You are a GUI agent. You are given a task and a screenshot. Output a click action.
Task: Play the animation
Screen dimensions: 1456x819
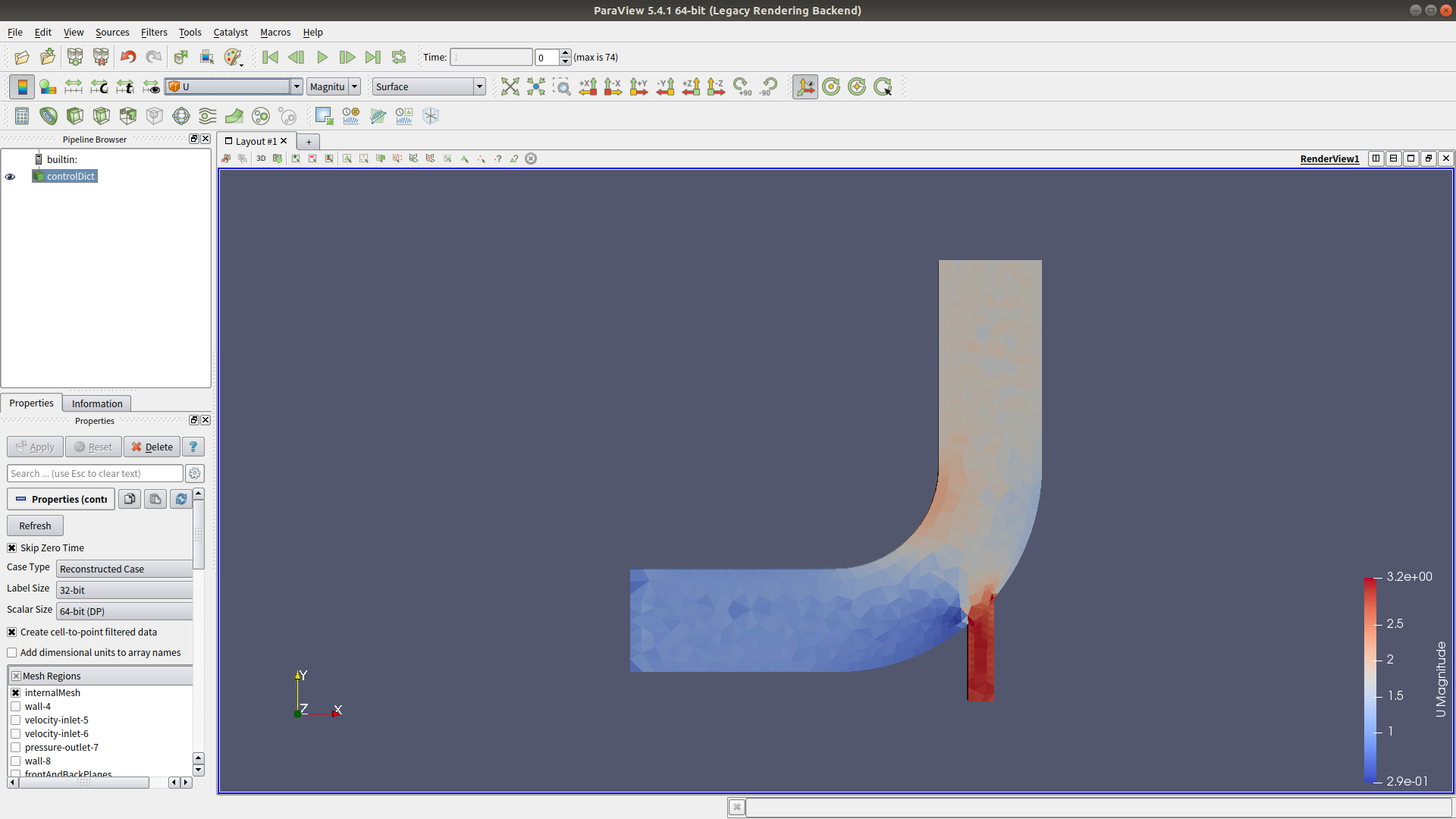pyautogui.click(x=322, y=58)
